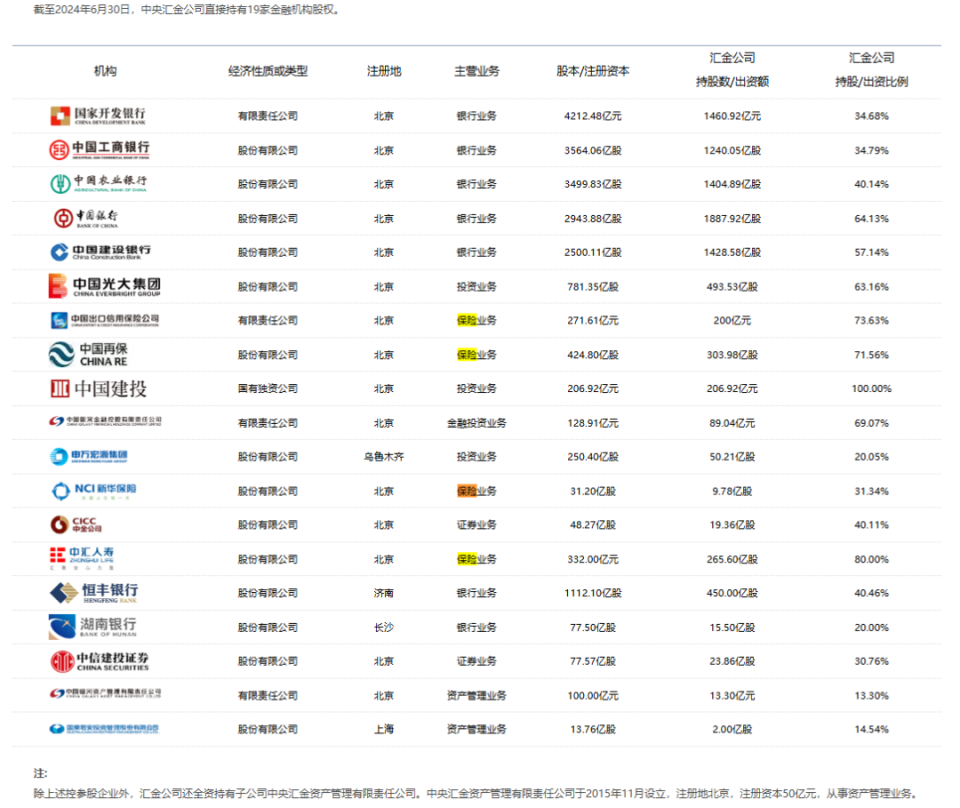The image size is (960, 808).
Task: Click the 汇金公司 持股/出资比例 header
Action: [872, 70]
